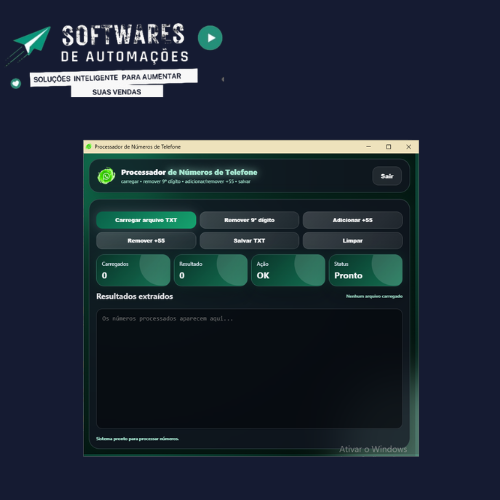Click the Remover +55 button
This screenshot has width=500, height=500.
146,241
